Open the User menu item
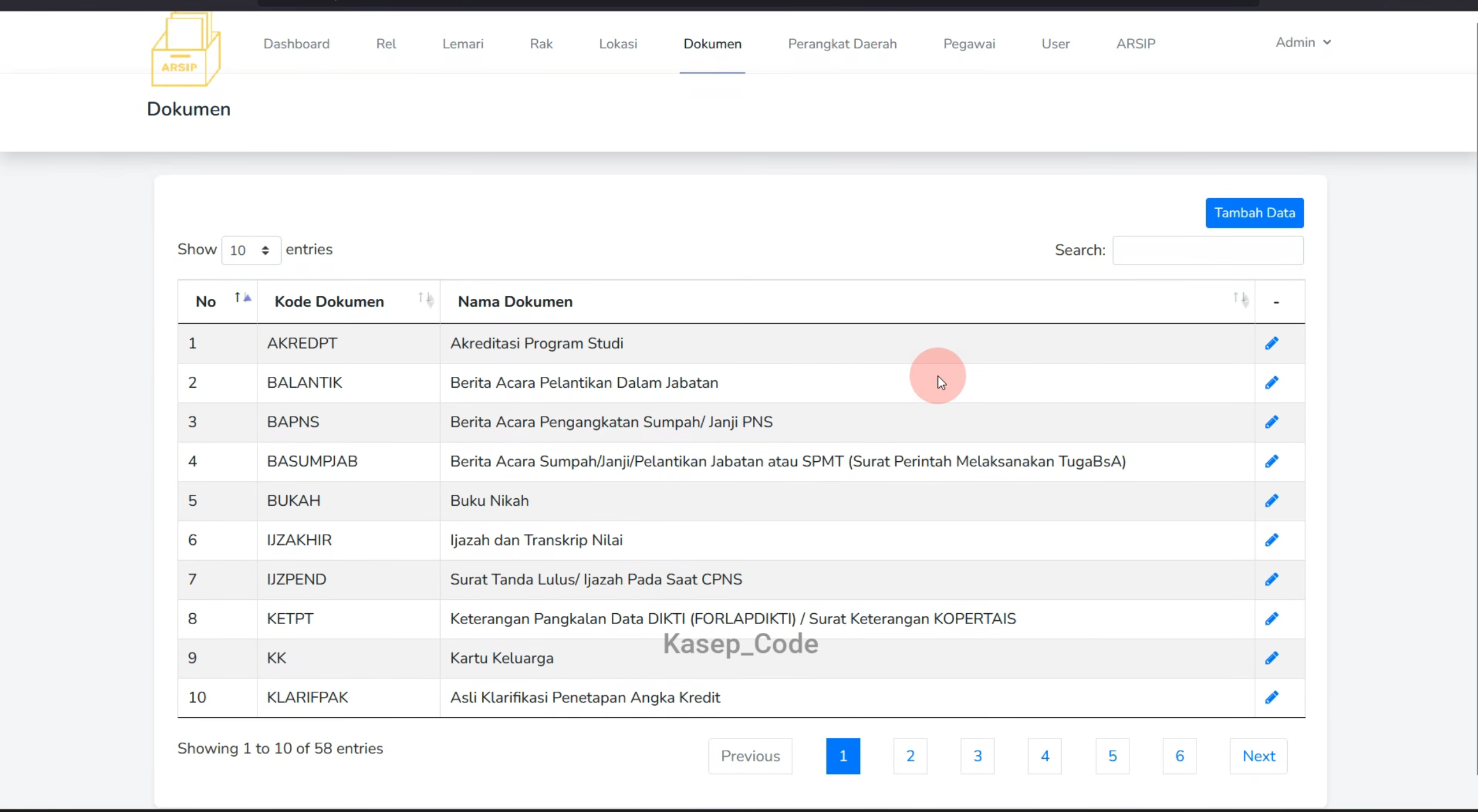 coord(1055,44)
